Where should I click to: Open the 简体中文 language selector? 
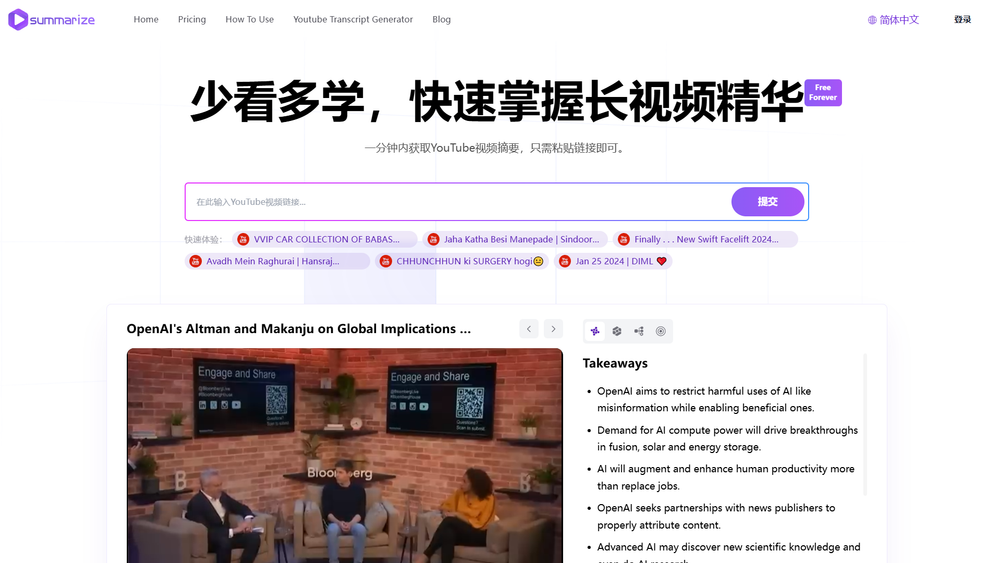pos(893,20)
